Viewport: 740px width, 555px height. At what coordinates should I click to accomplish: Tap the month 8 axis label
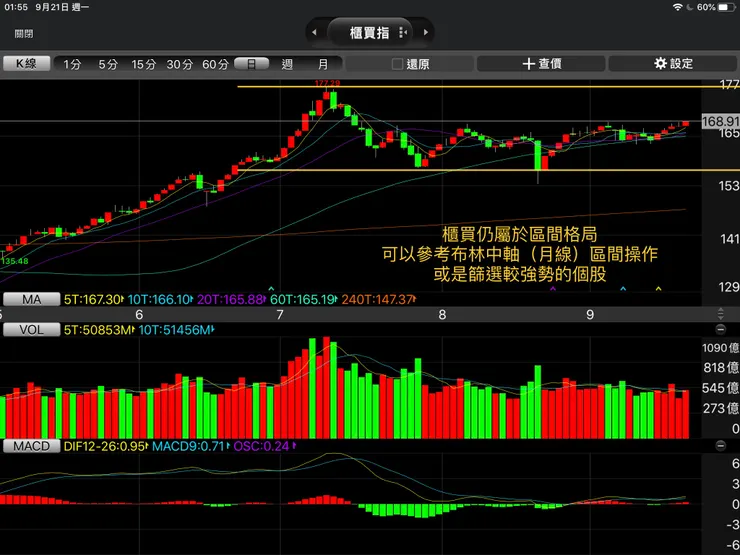(x=442, y=314)
